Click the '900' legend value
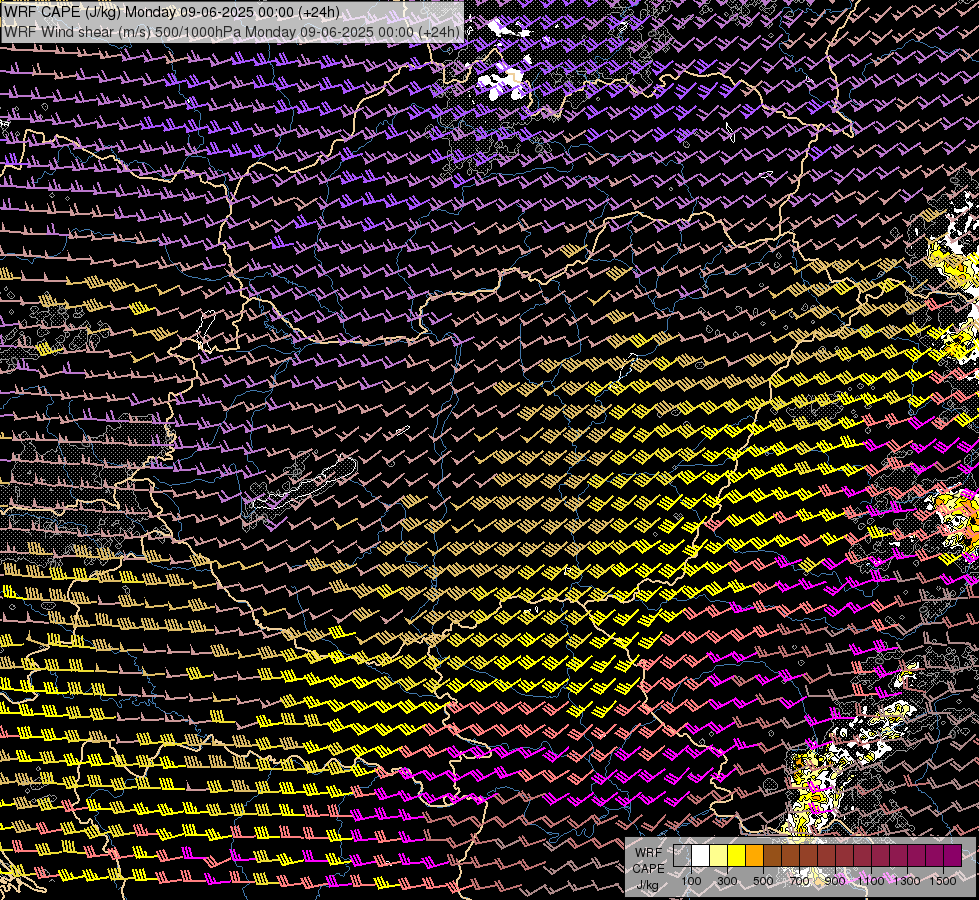This screenshot has height=900, width=979. click(835, 881)
